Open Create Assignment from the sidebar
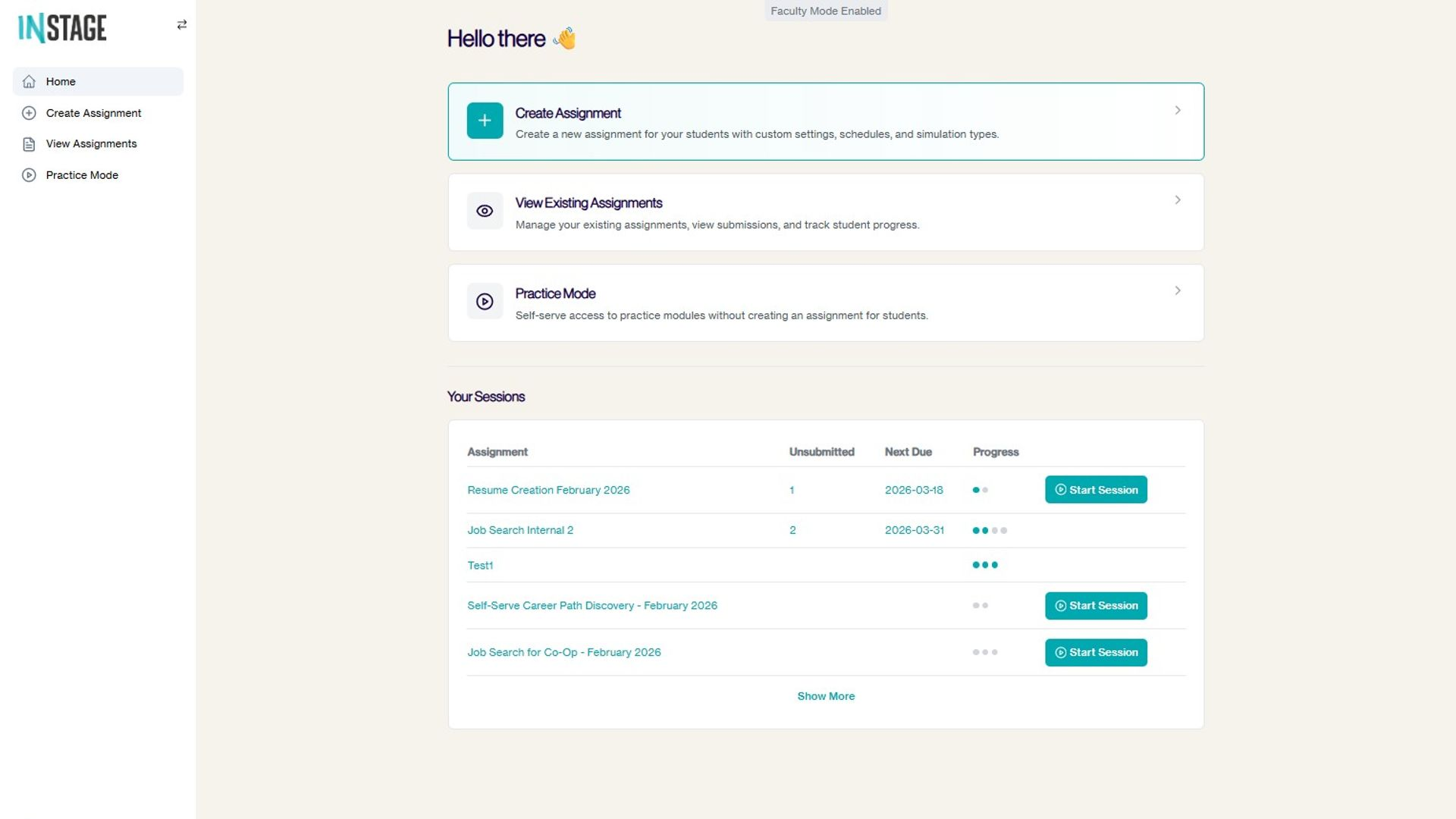 pos(98,113)
